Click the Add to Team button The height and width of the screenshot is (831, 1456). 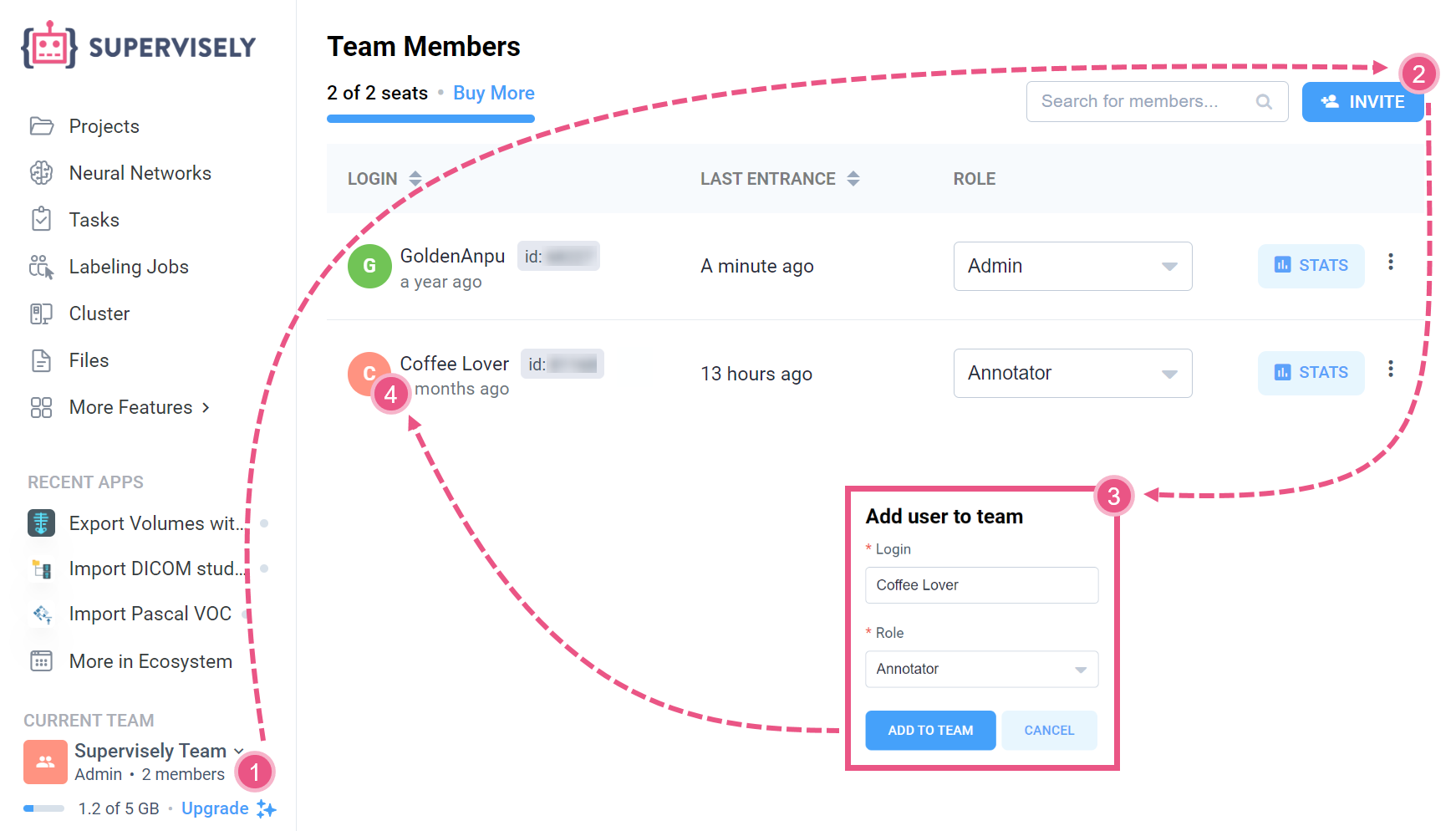click(930, 731)
